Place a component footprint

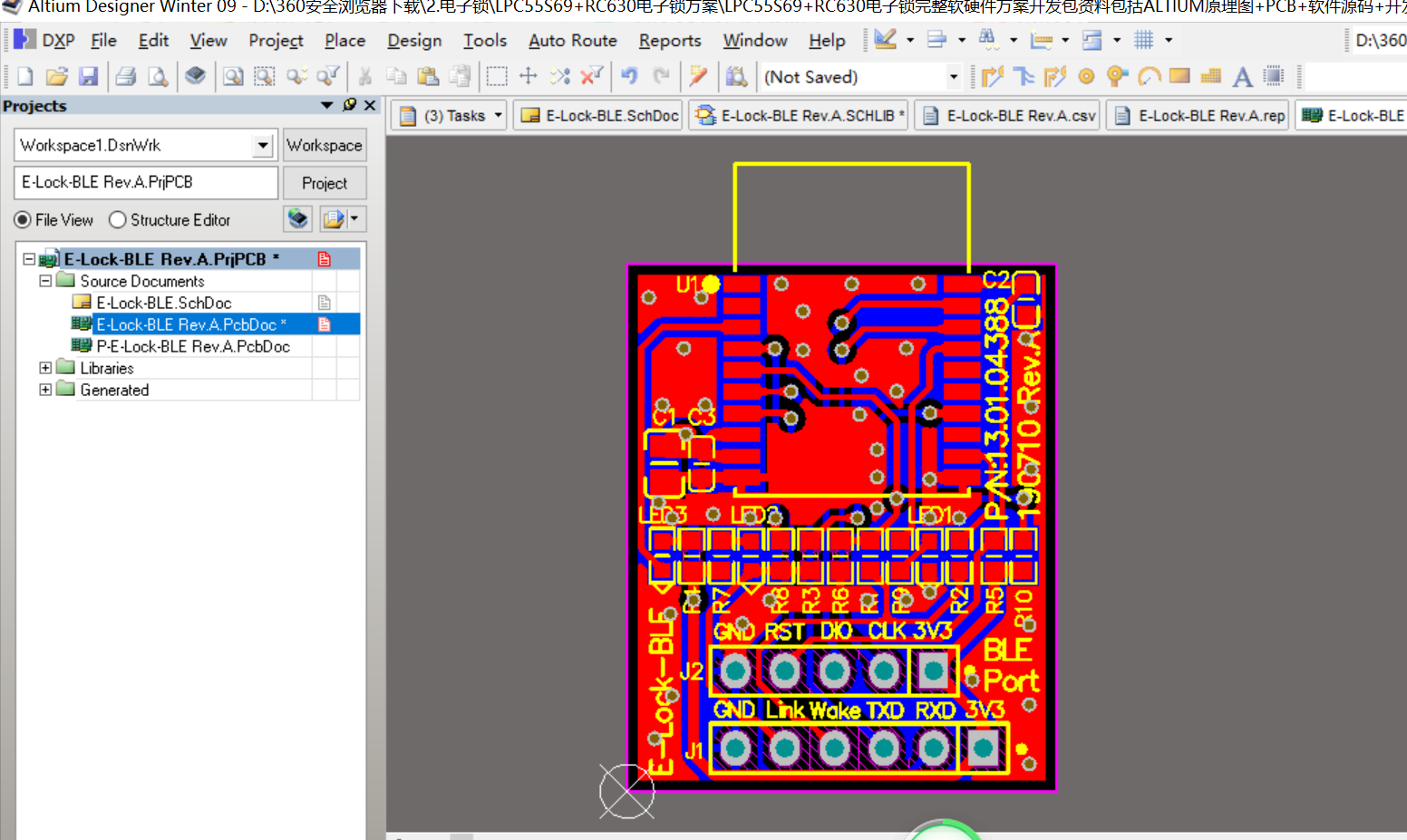(1274, 77)
